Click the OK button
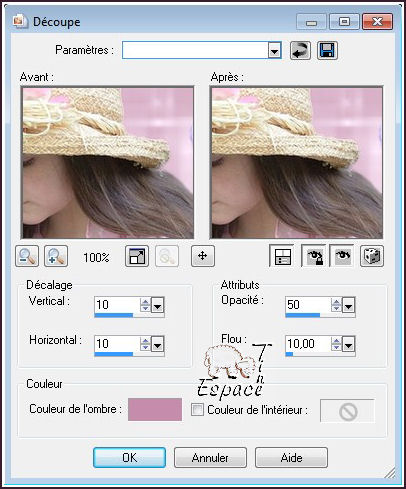Screen dimensions: 406x489 (x=129, y=458)
